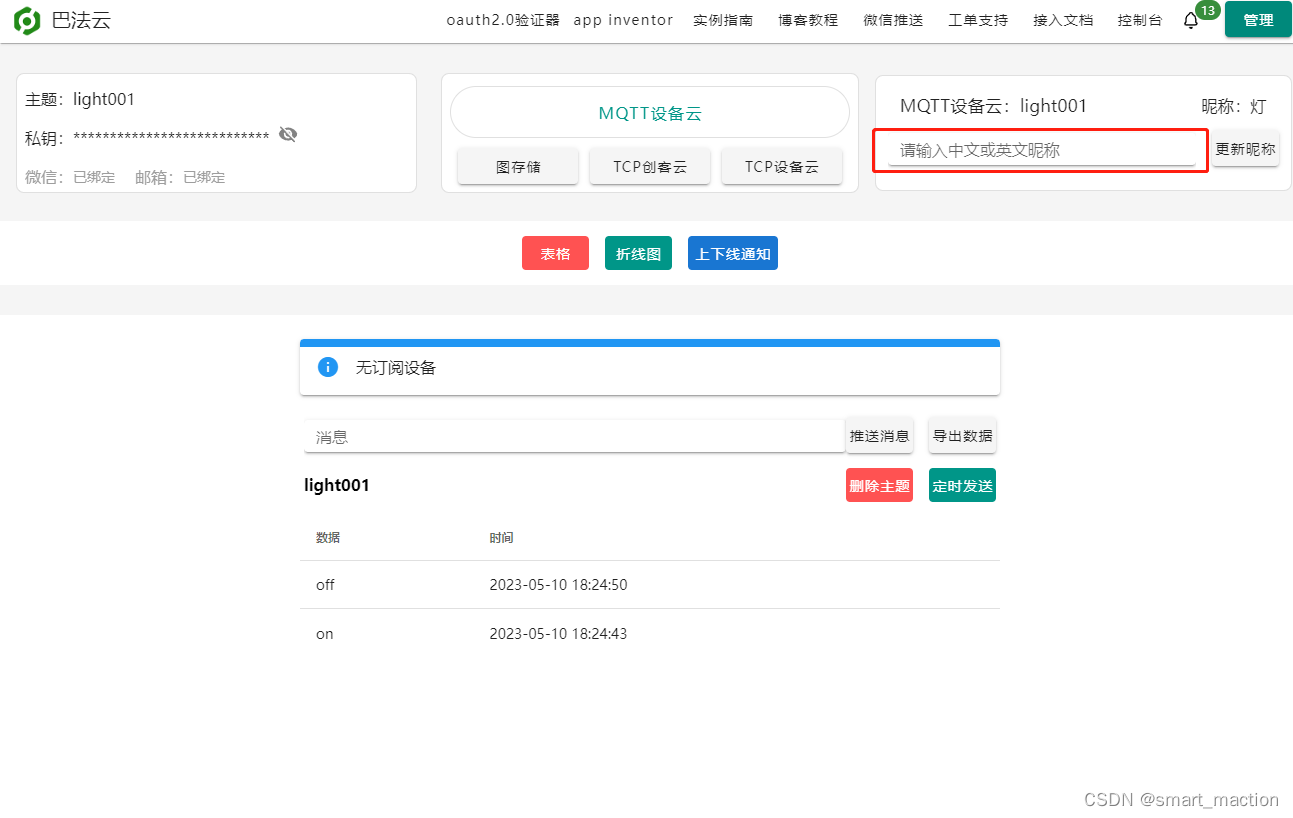Open 接入文档 nav link
This screenshot has height=818, width=1293.
tap(1063, 20)
